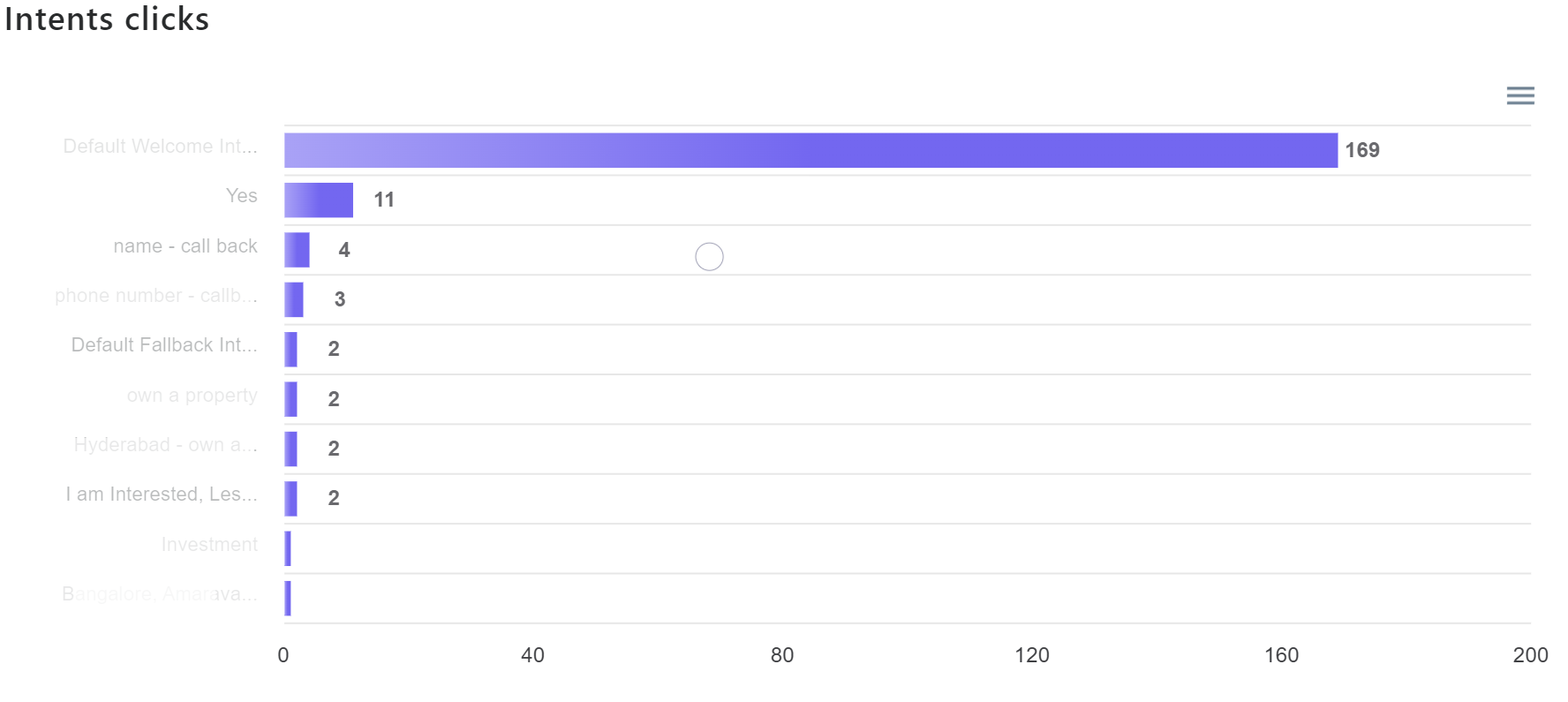1568x702 pixels.
Task: Select the Yes intent bar
Action: [319, 200]
